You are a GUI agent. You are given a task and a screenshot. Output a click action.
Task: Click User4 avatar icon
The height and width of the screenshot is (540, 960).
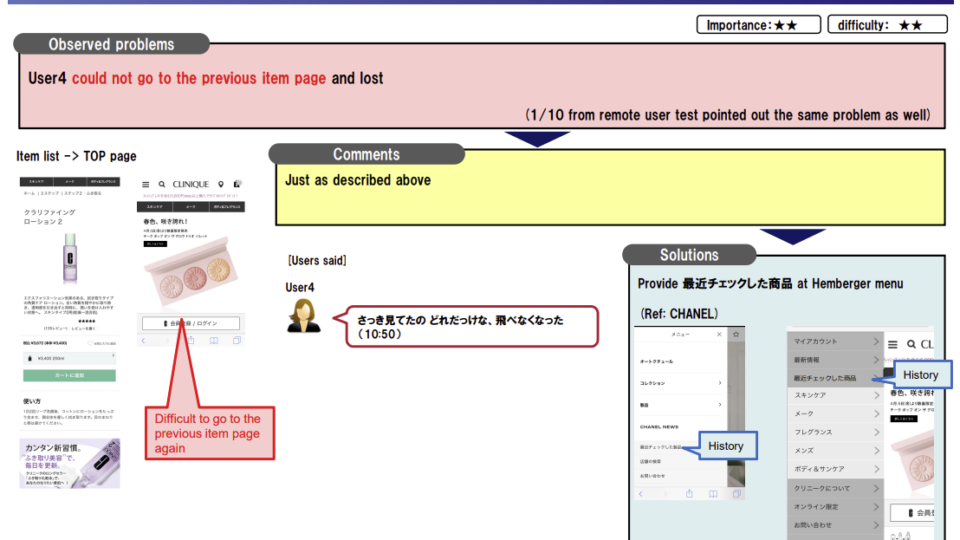tap(303, 315)
